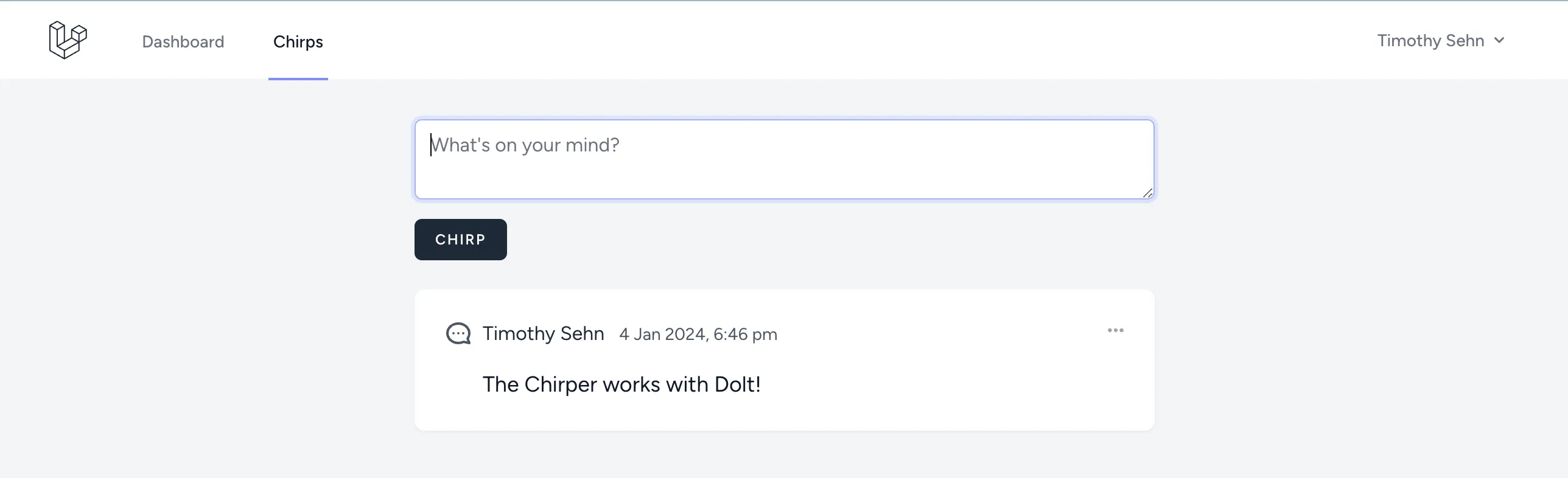Viewport: 1568px width, 478px height.
Task: Open the chirp card by Timothy Sehn
Action: (783, 360)
